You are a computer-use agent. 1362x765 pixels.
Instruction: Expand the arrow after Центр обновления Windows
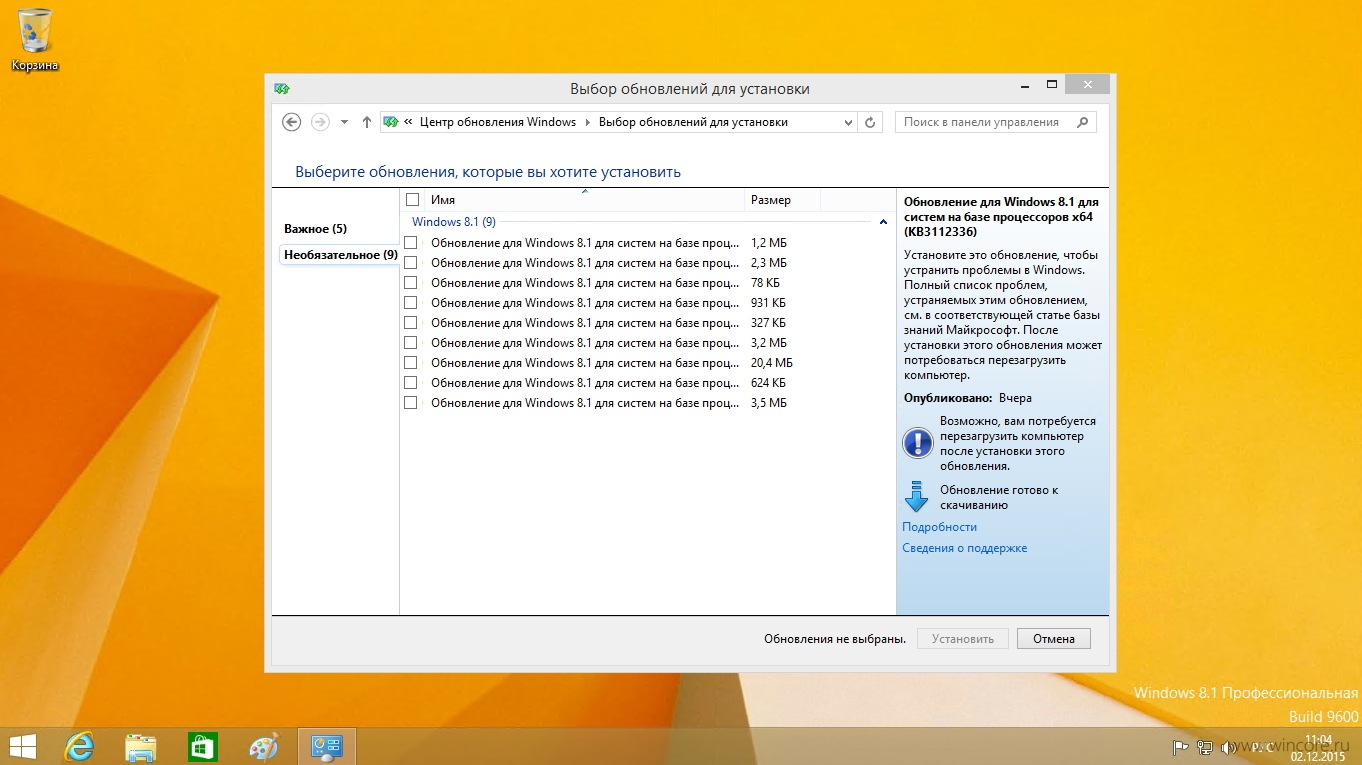[587, 122]
